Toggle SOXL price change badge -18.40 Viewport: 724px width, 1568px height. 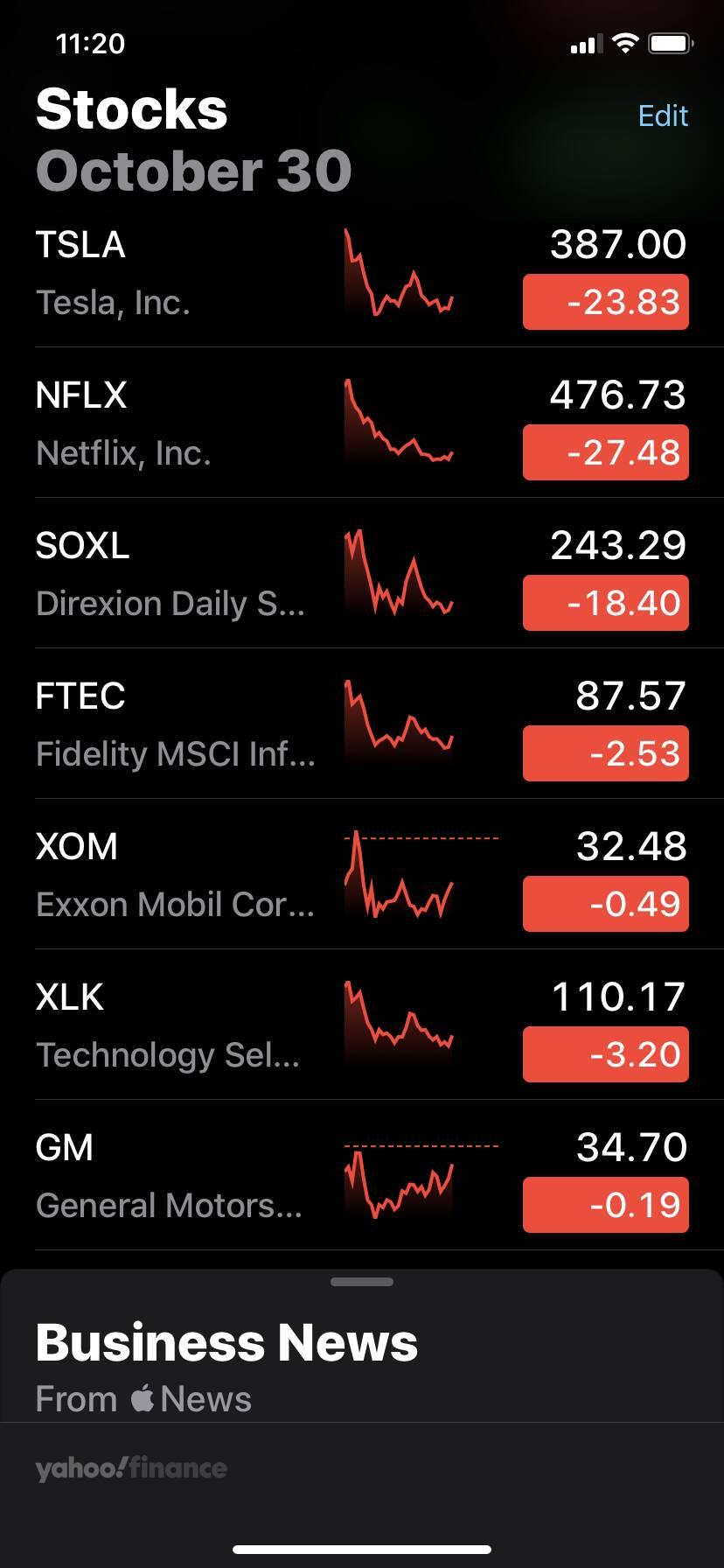(605, 603)
